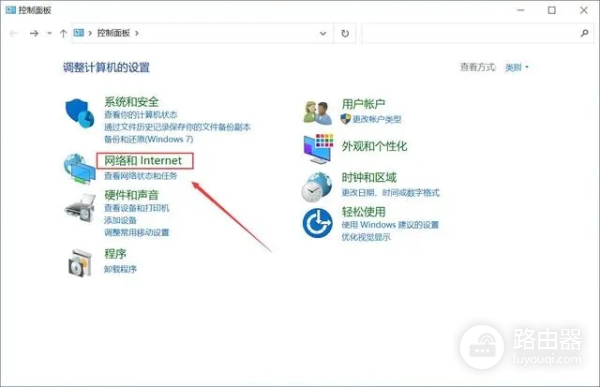Open 更改日期、时间或数字格式 link
Image resolution: width=600 pixels, height=387 pixels.
(x=390, y=193)
